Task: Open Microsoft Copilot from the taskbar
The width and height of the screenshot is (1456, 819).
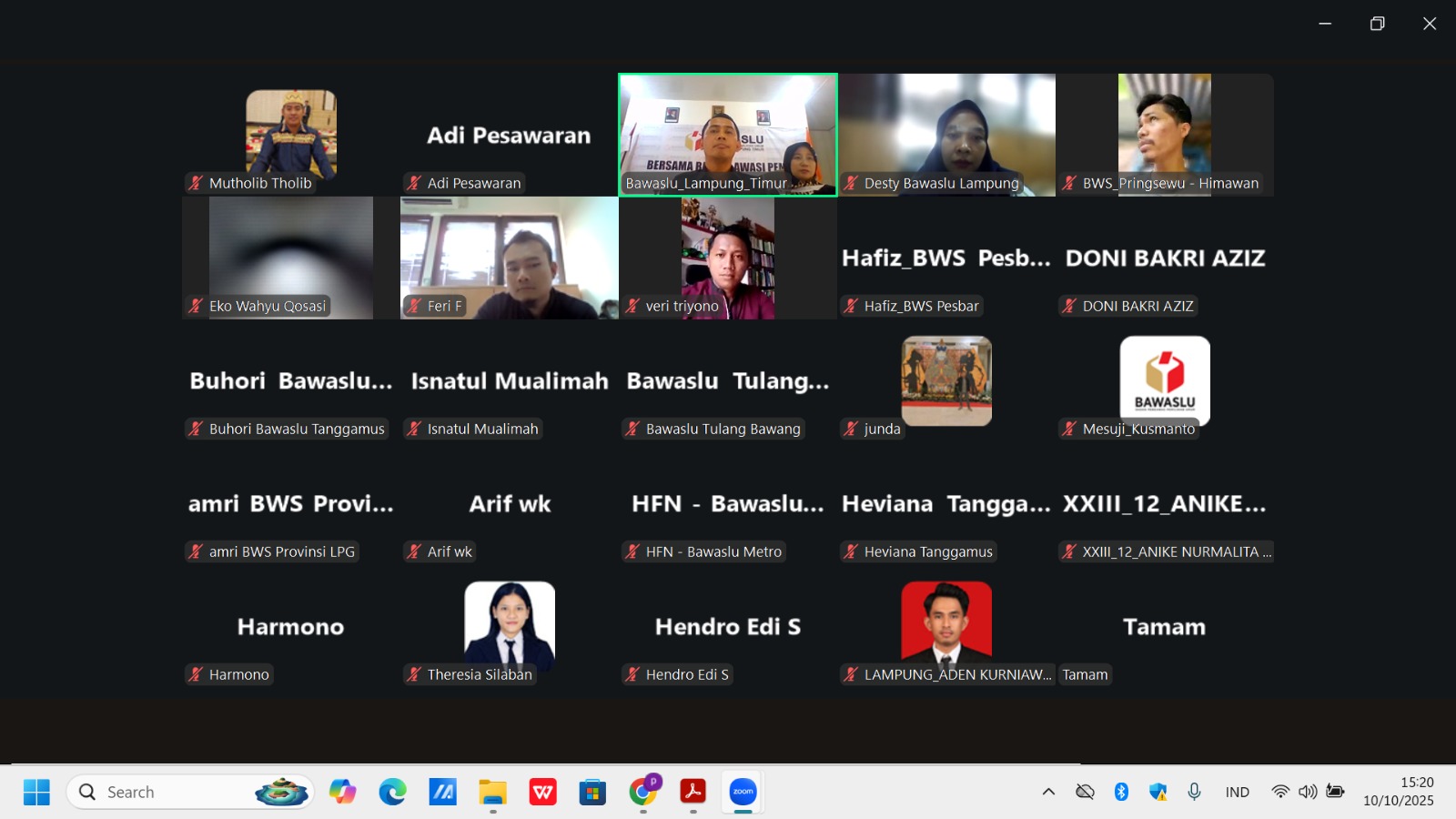Action: (342, 792)
